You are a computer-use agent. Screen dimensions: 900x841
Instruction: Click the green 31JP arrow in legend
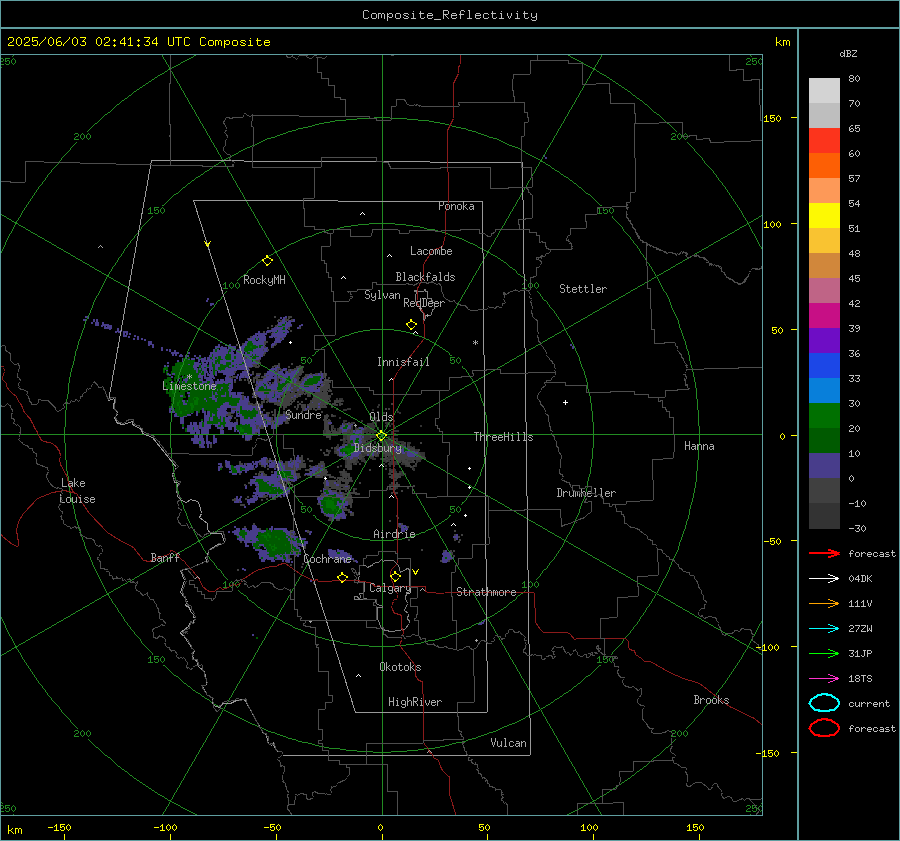click(824, 653)
